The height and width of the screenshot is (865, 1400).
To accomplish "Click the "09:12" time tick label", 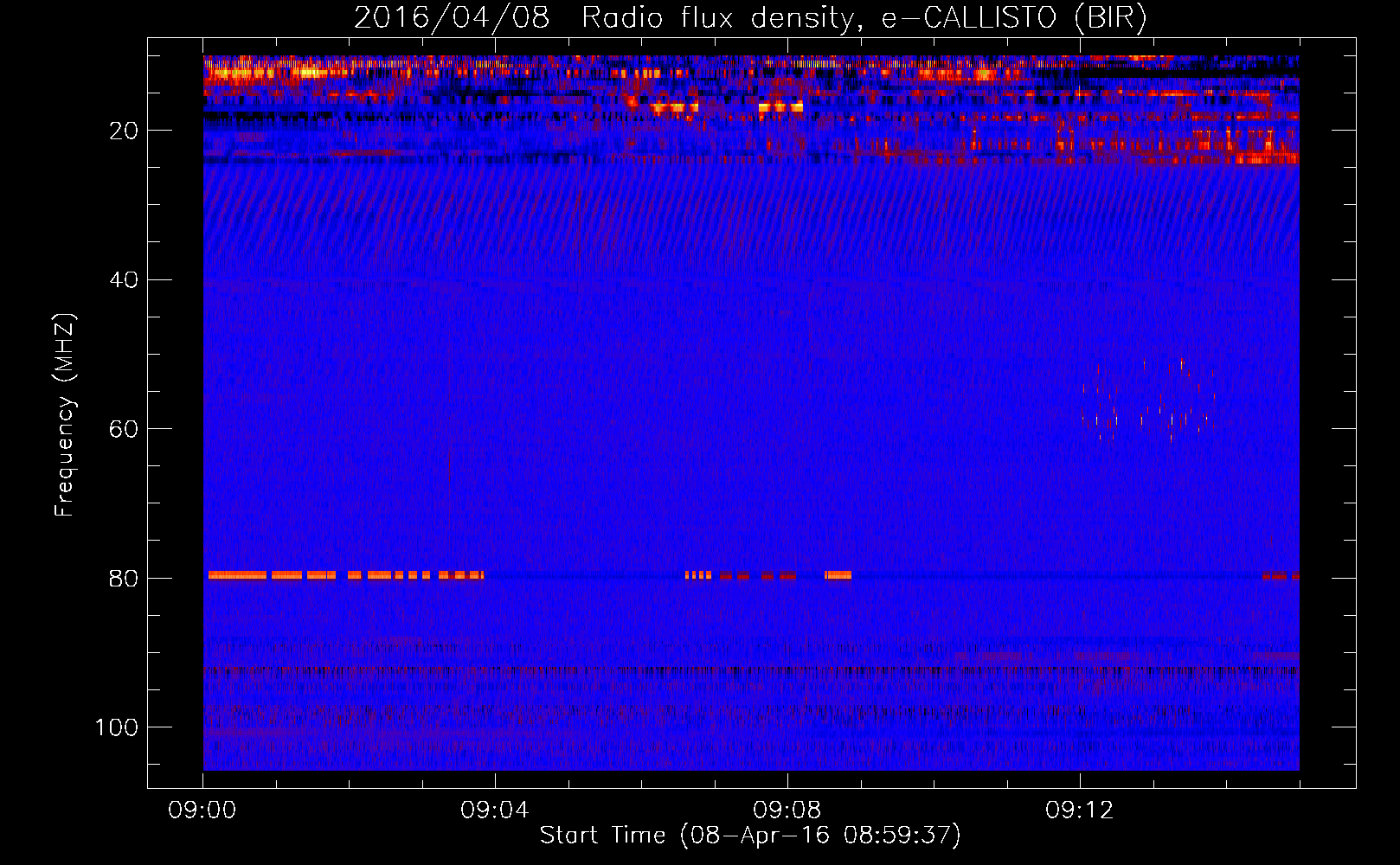I will [x=1080, y=811].
